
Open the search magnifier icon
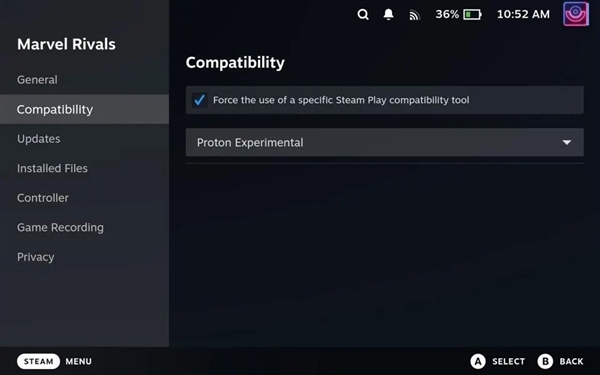point(363,15)
